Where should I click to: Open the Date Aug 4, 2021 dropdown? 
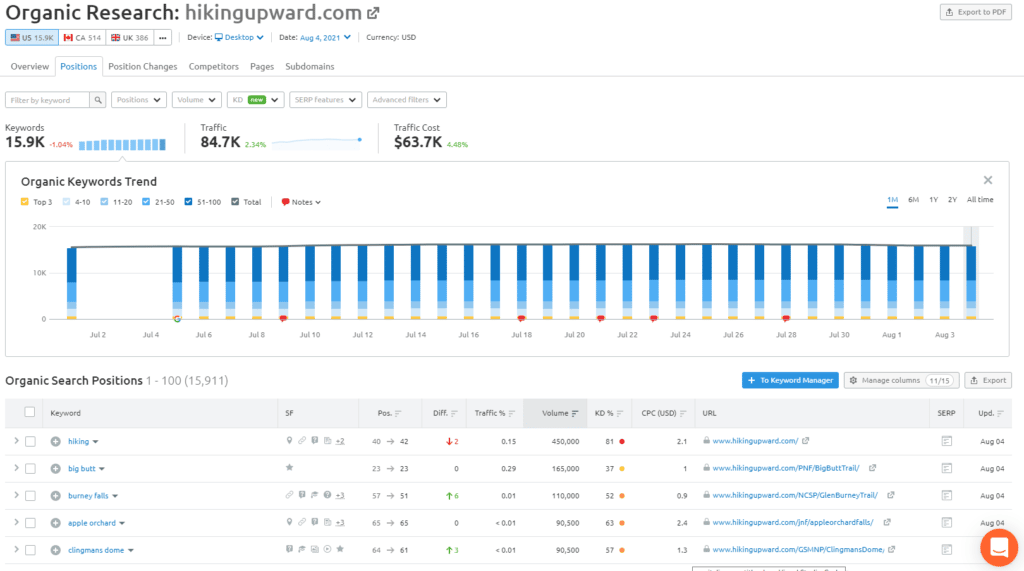click(x=325, y=37)
